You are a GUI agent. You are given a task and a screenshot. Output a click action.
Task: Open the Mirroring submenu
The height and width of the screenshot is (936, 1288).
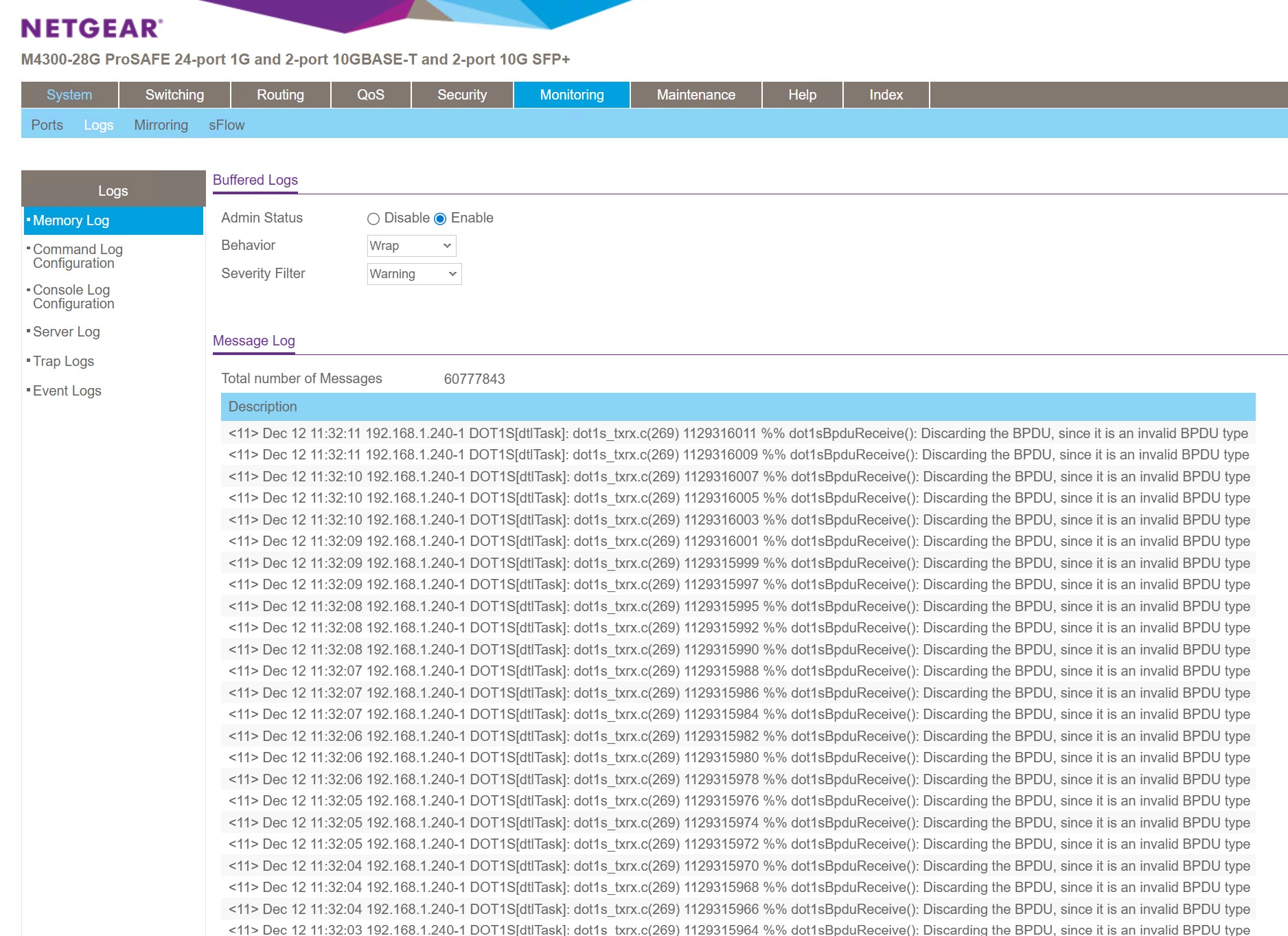(x=161, y=125)
